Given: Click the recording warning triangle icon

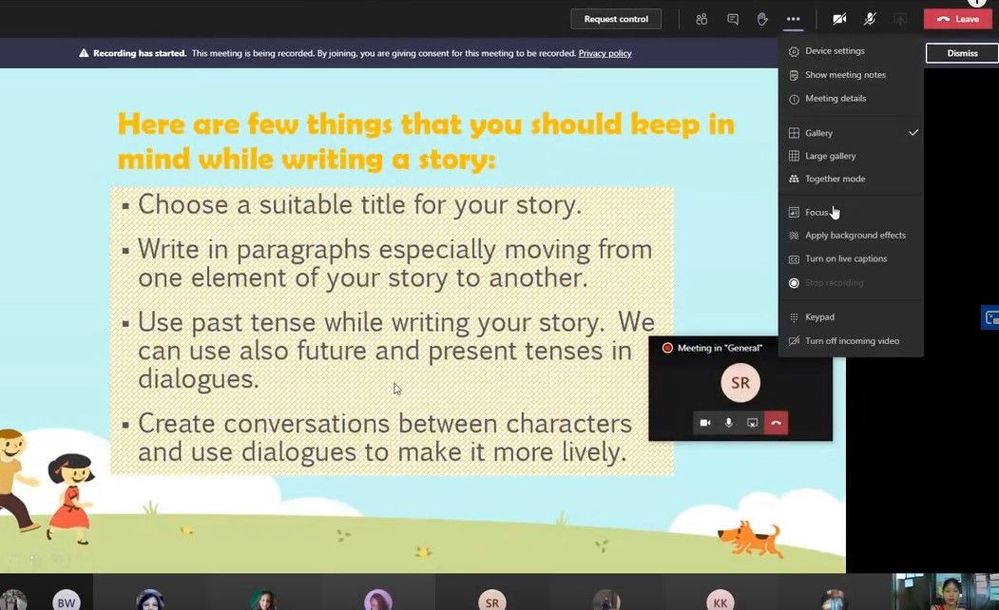Looking at the screenshot, I should pyautogui.click(x=83, y=54).
